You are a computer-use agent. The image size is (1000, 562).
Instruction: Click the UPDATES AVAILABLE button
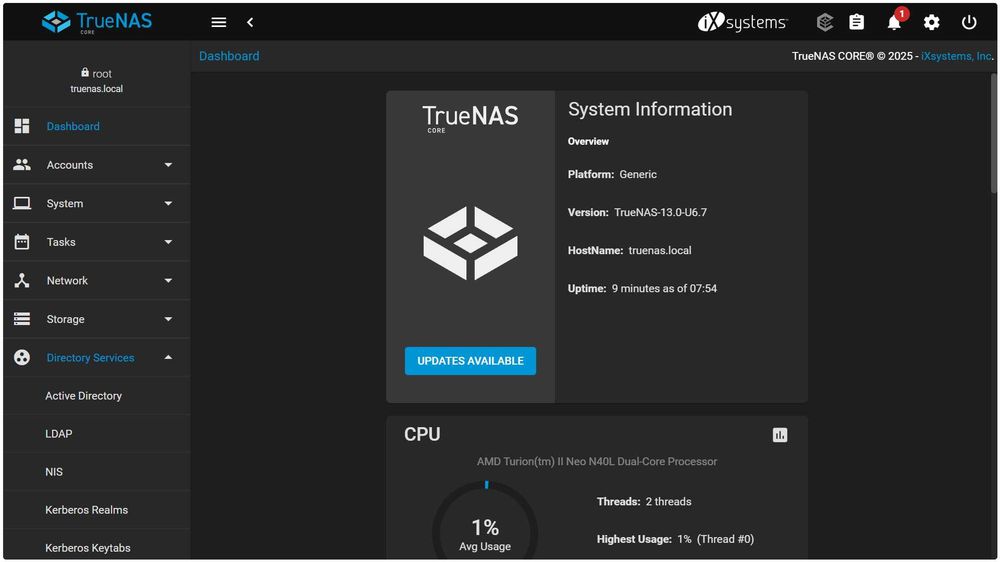tap(471, 361)
